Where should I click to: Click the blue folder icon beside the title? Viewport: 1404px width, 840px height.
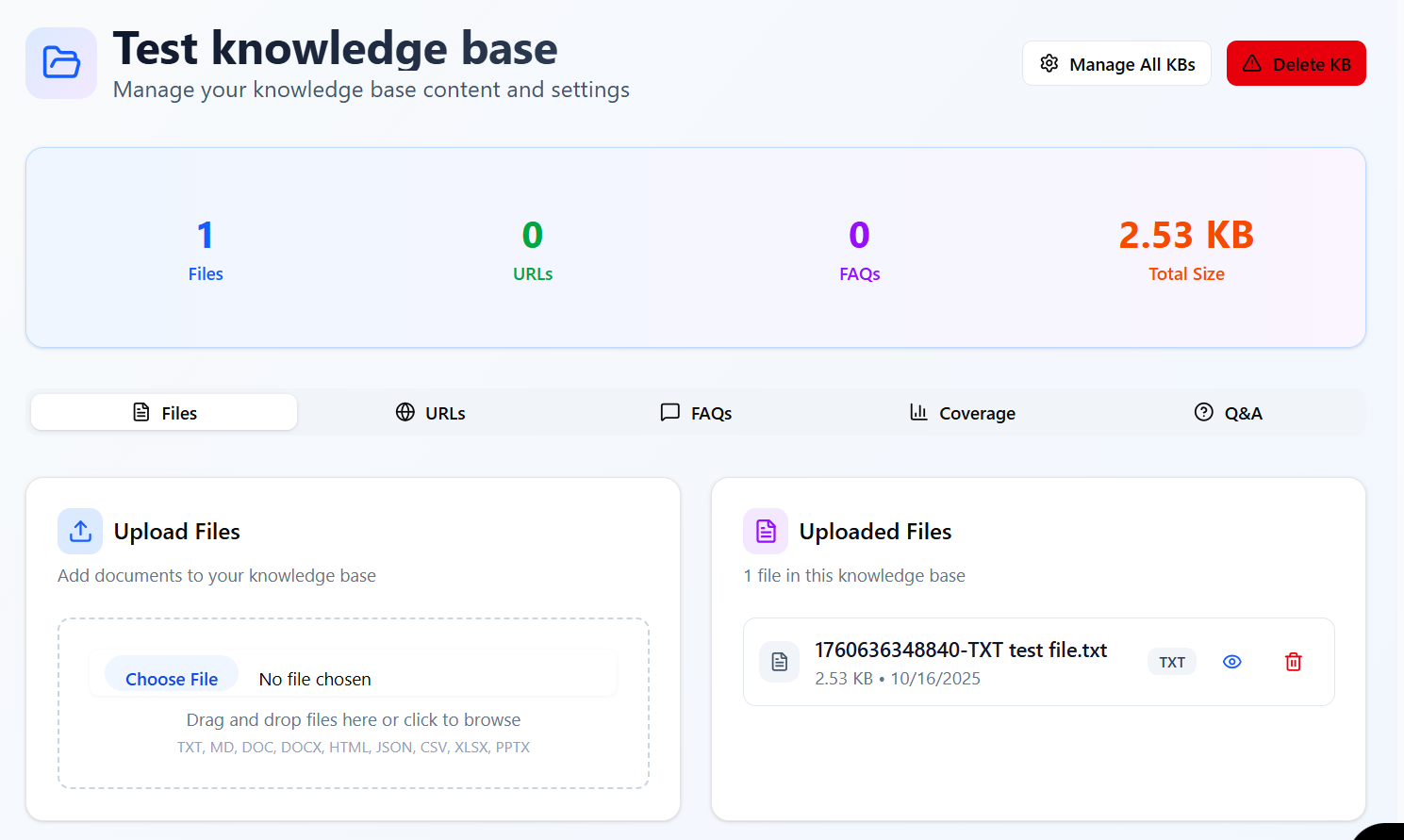tap(60, 62)
